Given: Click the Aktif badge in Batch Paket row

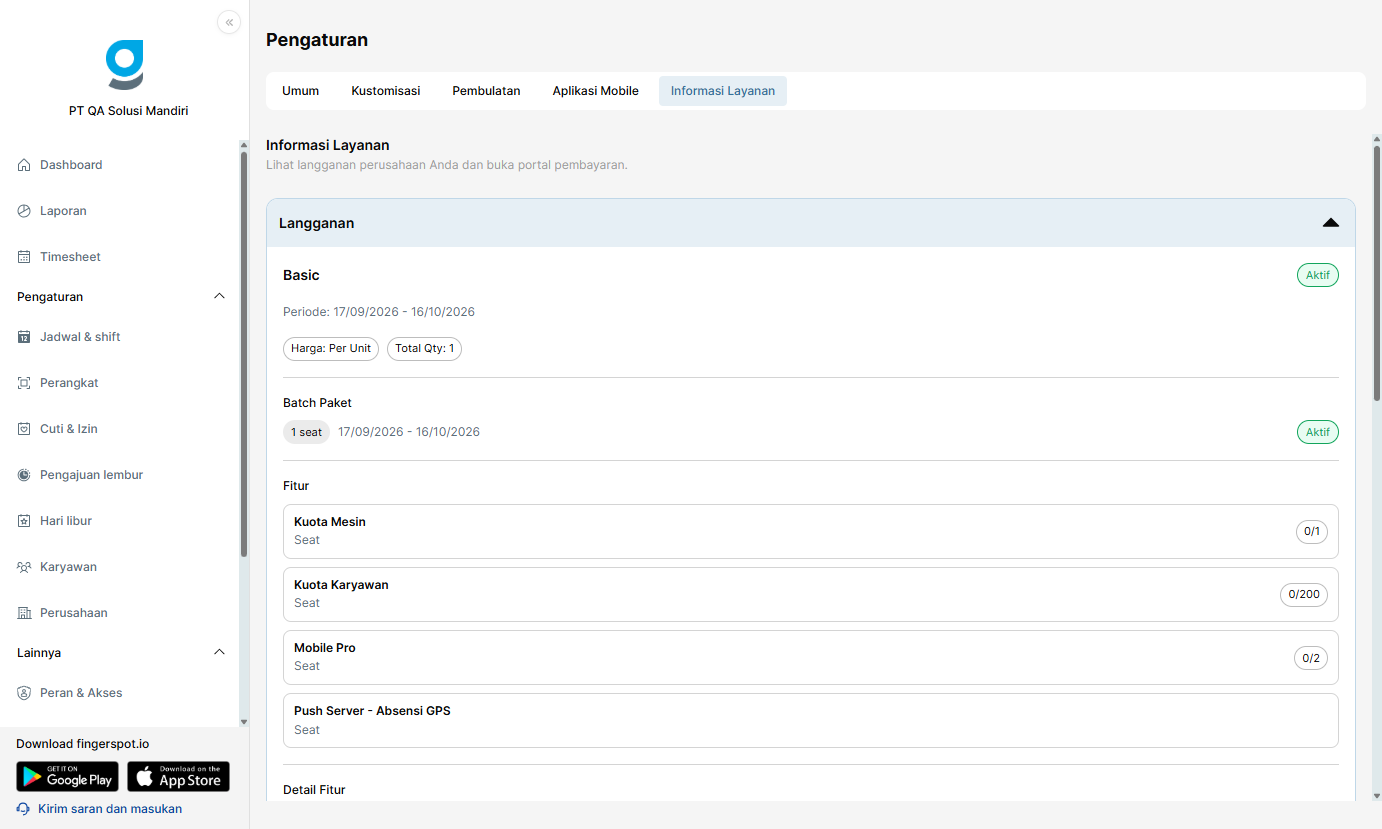Looking at the screenshot, I should [x=1318, y=432].
